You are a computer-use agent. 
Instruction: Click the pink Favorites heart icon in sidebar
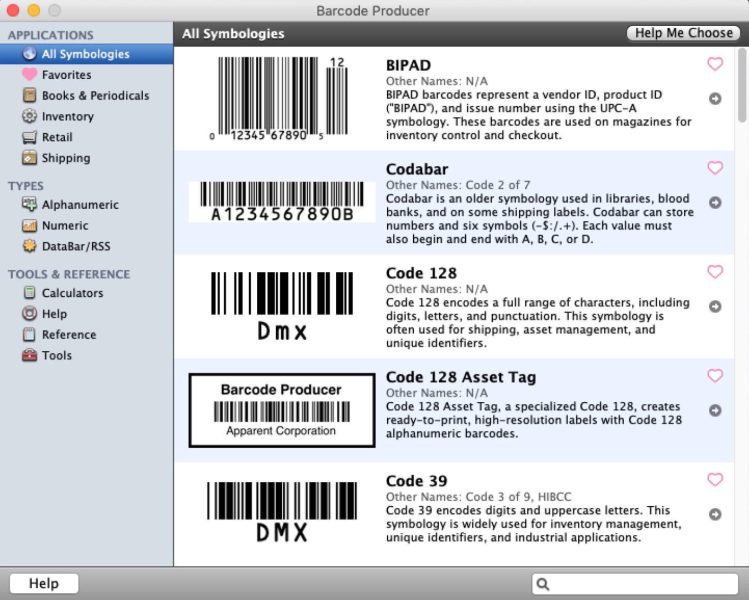click(x=29, y=75)
